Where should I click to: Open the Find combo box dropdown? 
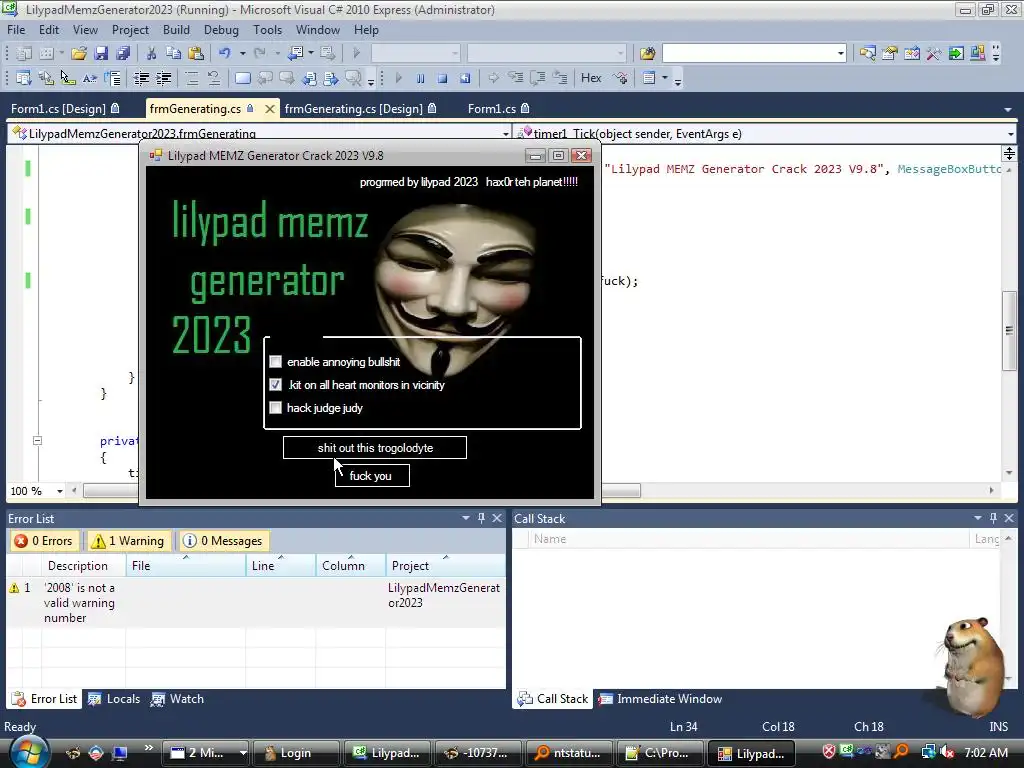(840, 54)
